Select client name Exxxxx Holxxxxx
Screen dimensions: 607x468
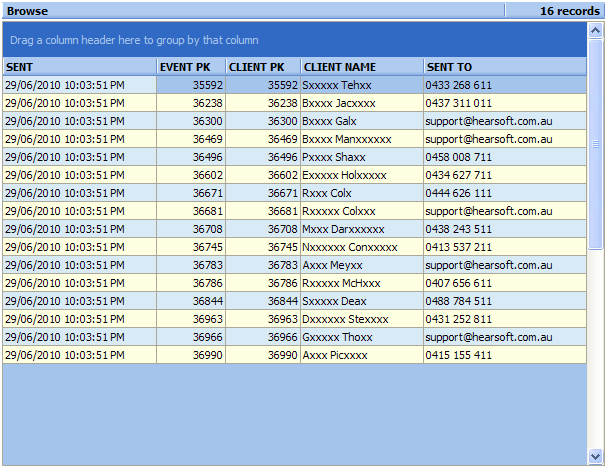tap(344, 175)
